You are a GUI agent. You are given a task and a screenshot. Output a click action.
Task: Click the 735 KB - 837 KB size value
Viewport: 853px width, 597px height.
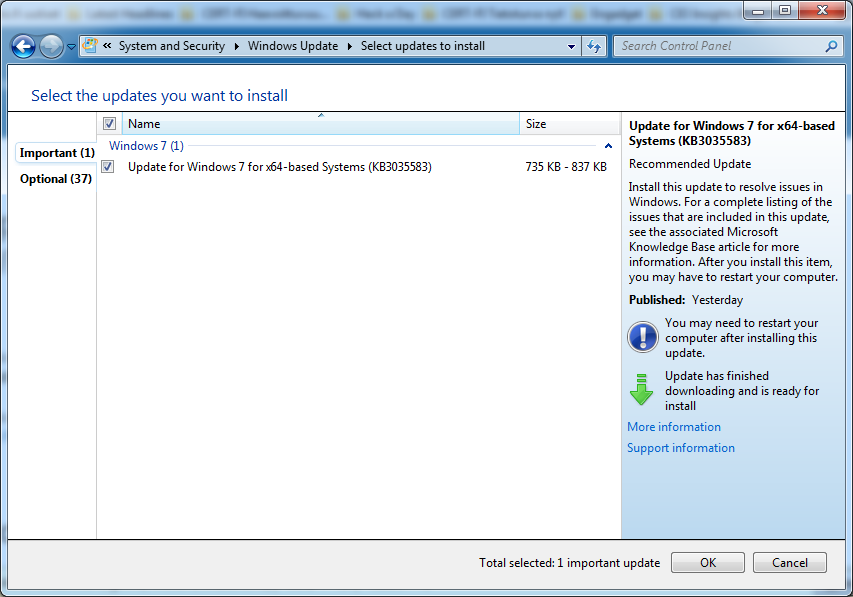coord(566,167)
